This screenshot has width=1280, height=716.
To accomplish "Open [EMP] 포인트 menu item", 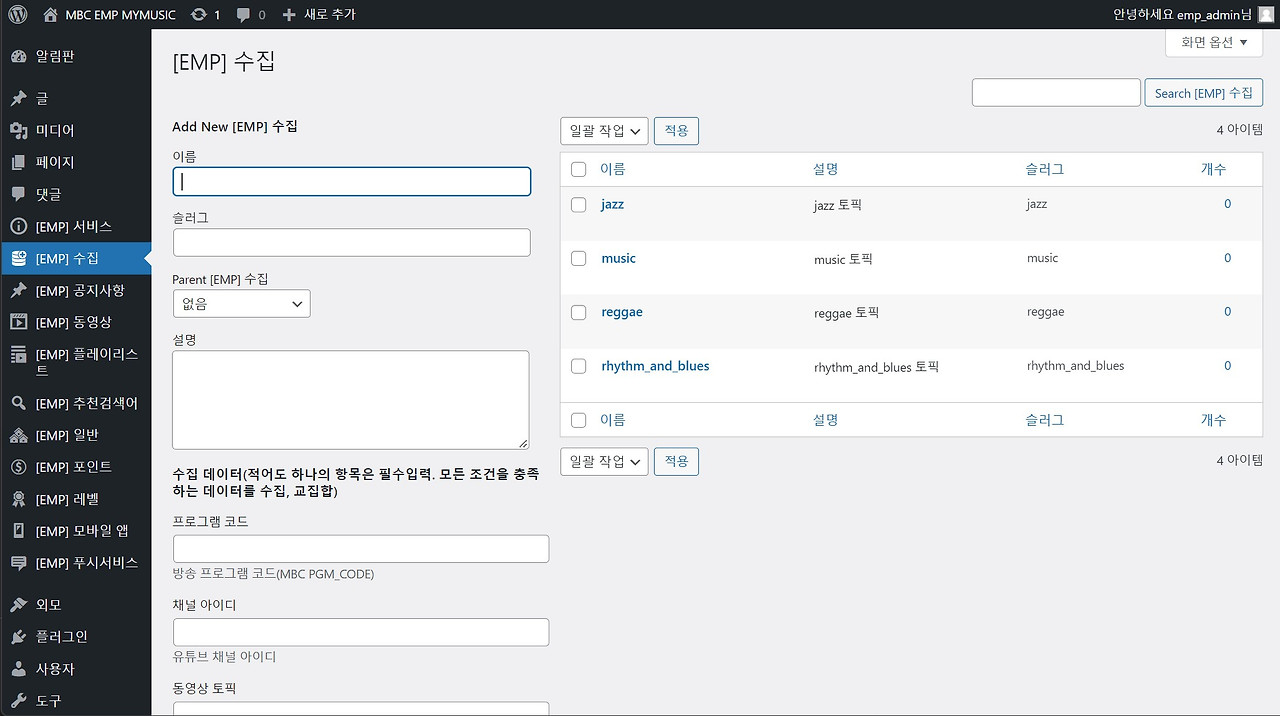I will coord(74,467).
